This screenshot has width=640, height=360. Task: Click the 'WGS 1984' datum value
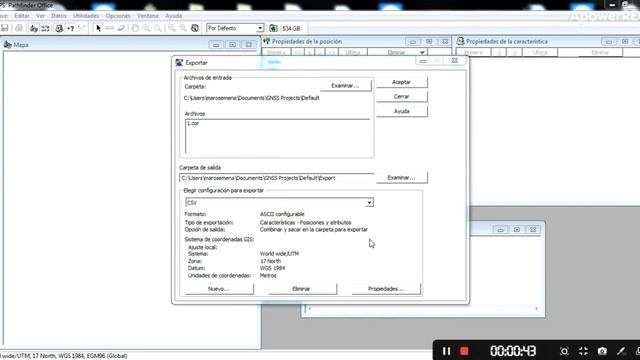[x=273, y=268]
